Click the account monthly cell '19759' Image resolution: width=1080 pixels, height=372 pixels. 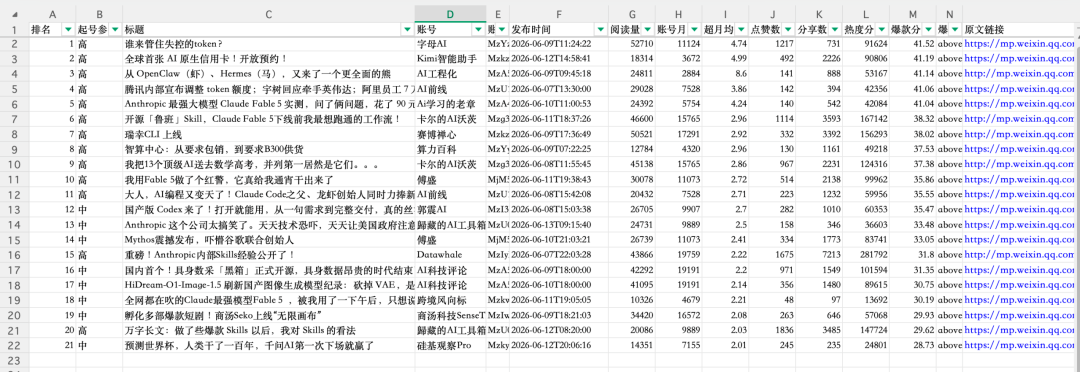point(678,254)
